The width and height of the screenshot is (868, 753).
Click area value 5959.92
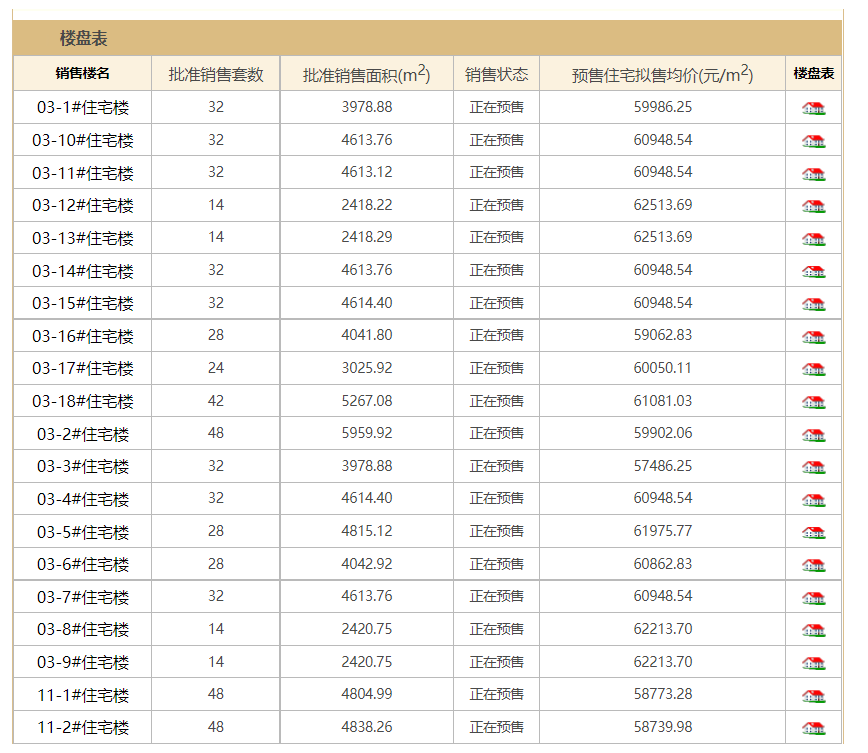[x=366, y=433]
